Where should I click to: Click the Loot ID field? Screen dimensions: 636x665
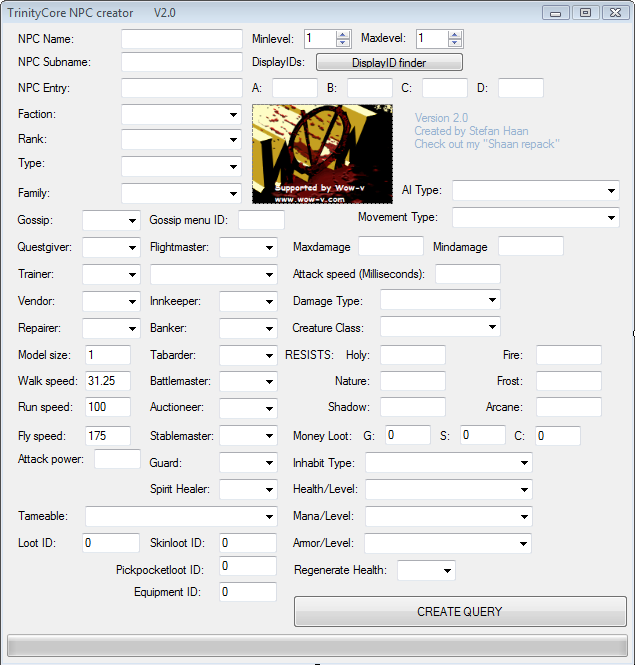111,543
